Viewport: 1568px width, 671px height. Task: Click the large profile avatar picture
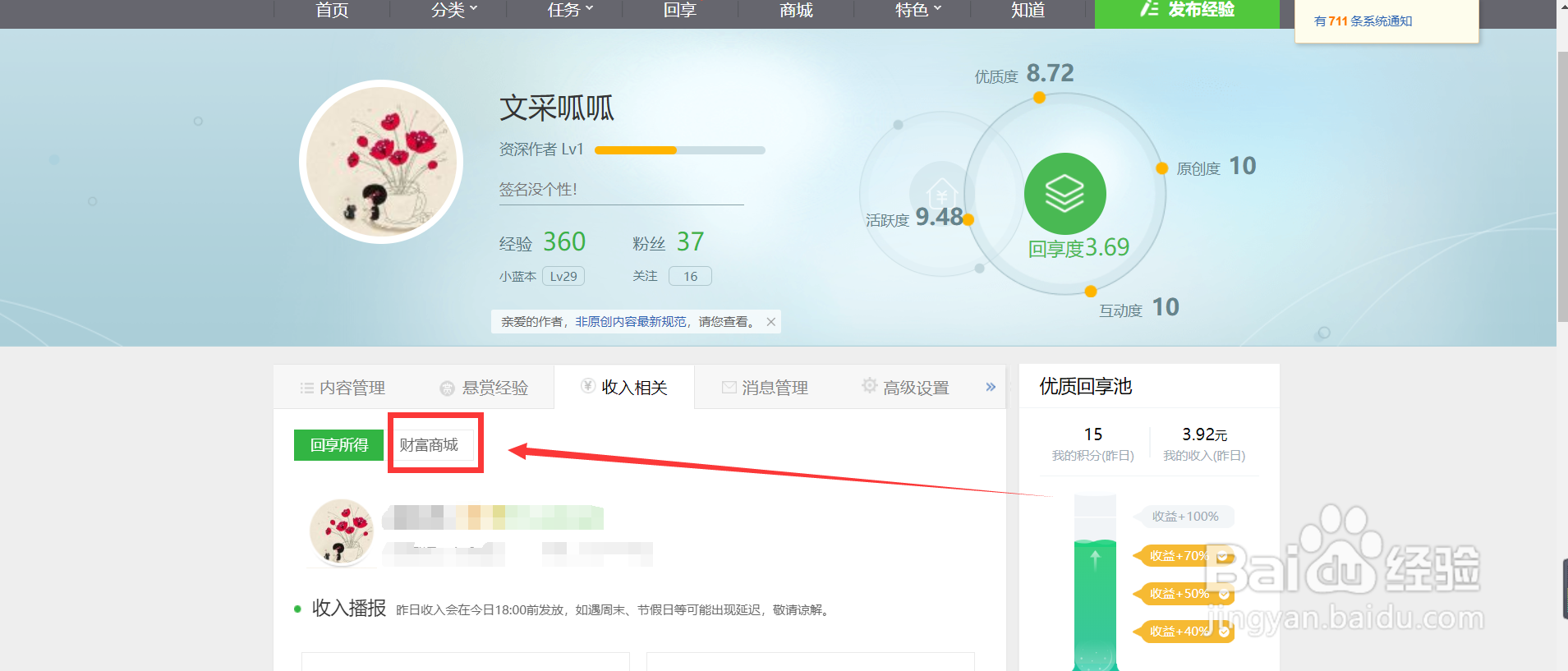point(381,162)
